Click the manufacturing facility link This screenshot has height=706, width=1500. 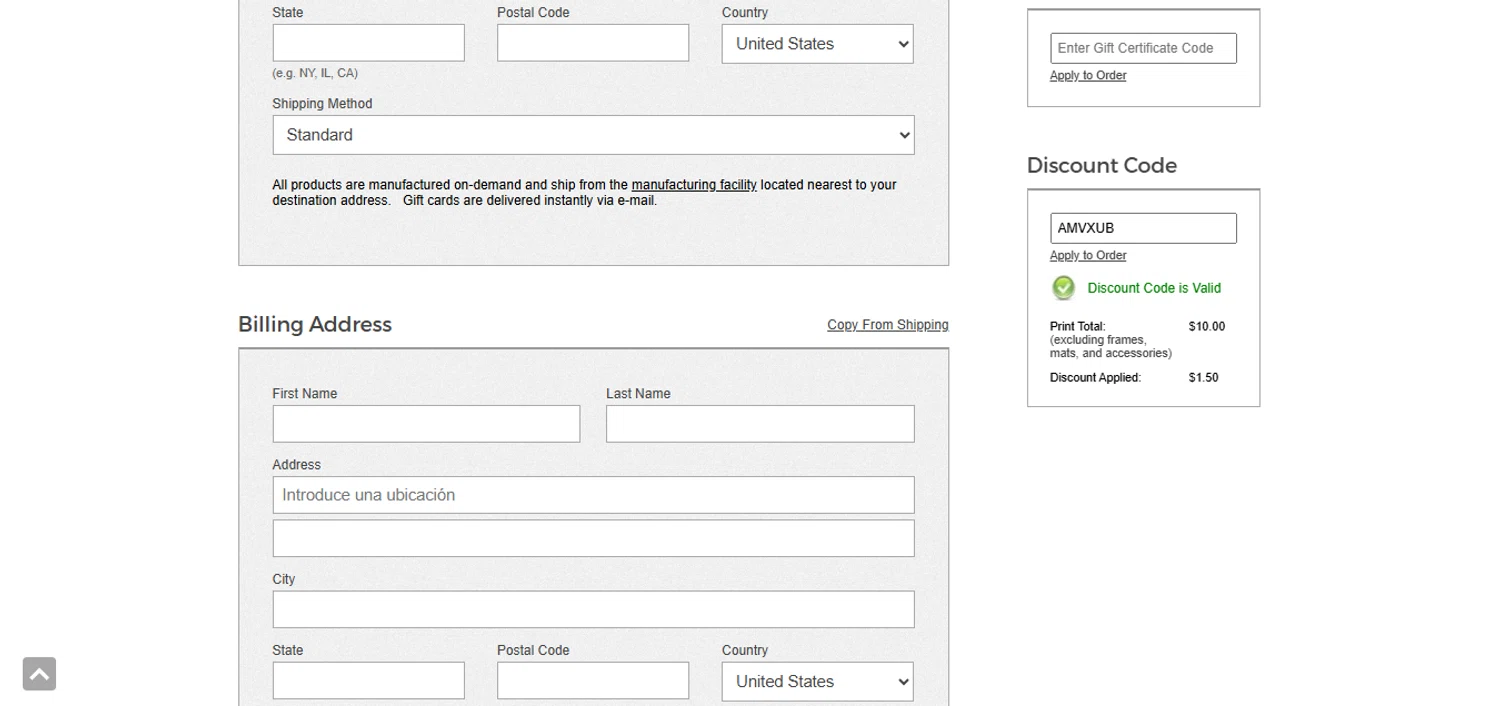[x=694, y=185]
